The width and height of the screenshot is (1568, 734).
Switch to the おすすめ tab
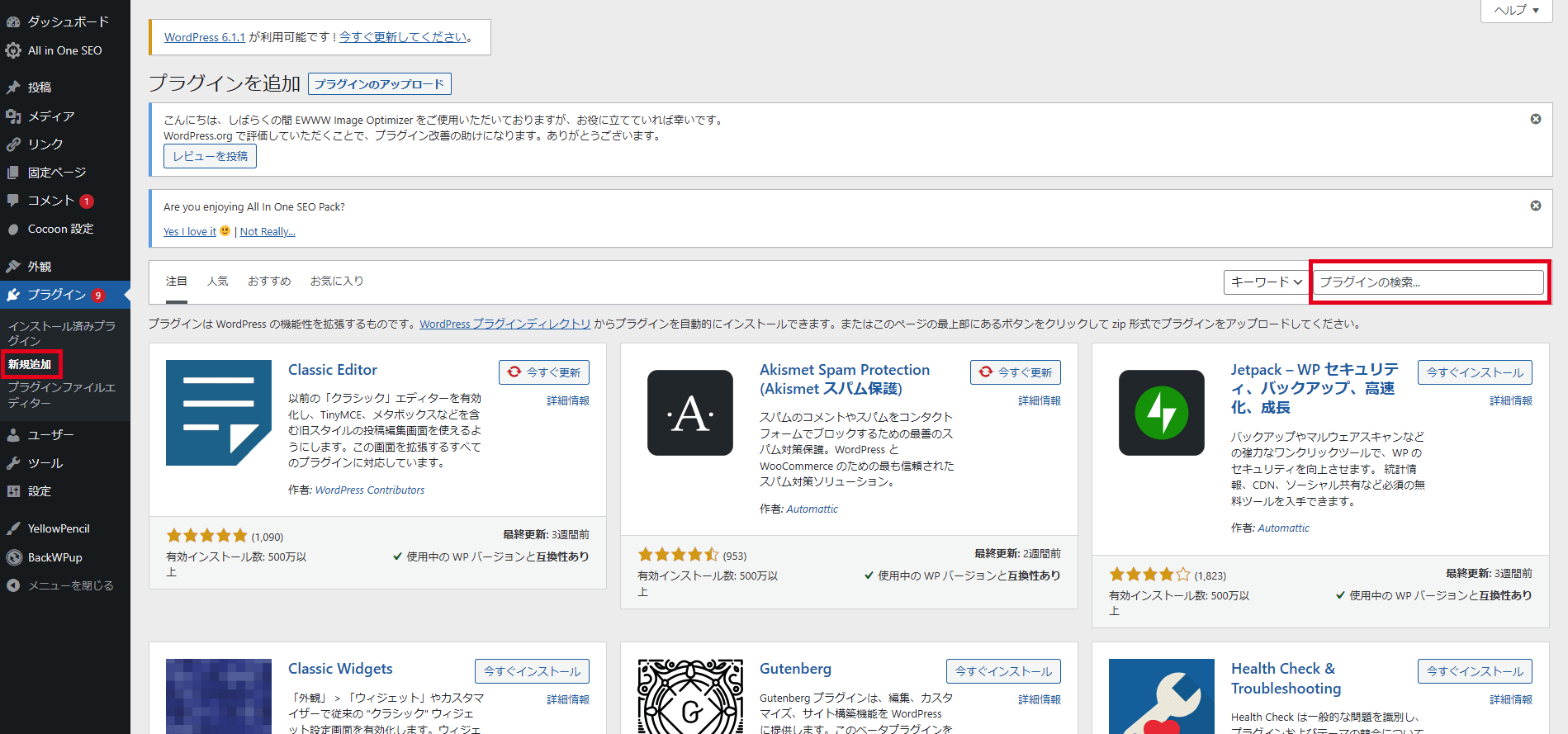(x=269, y=282)
